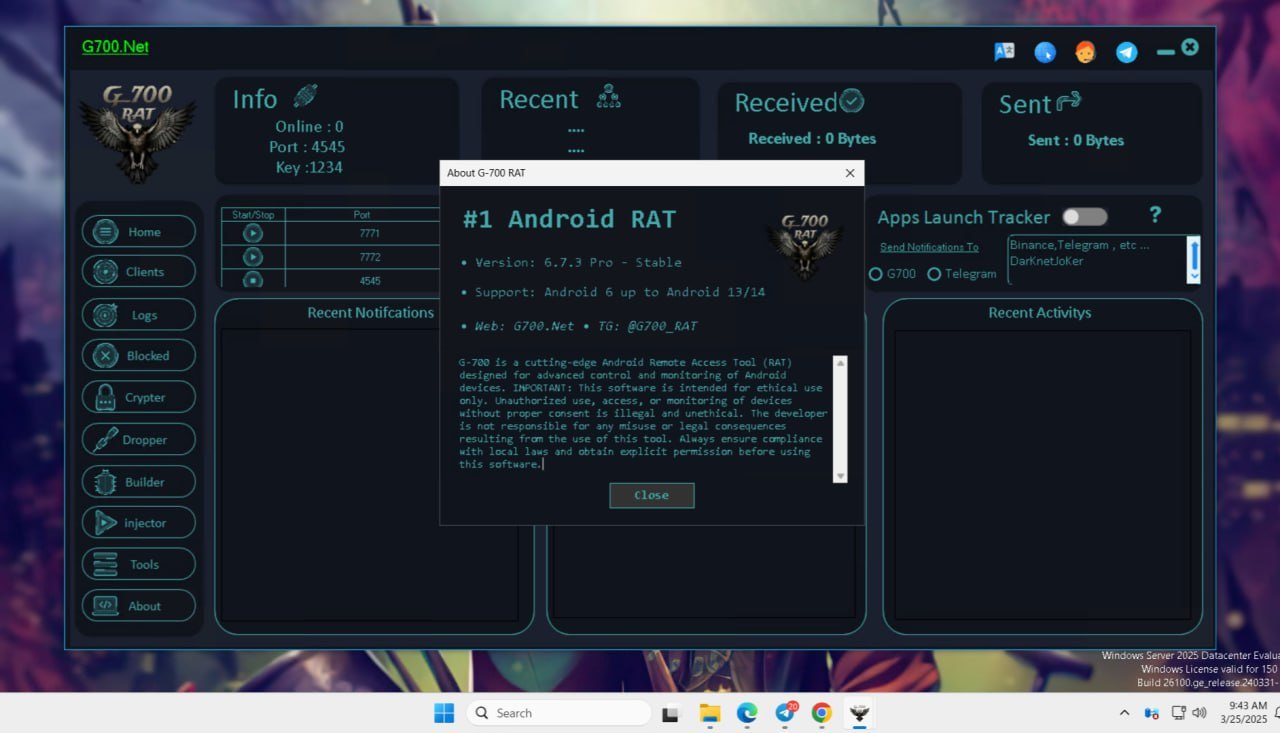The width and height of the screenshot is (1280, 733).
Task: Open the Dropper section
Action: tap(139, 439)
